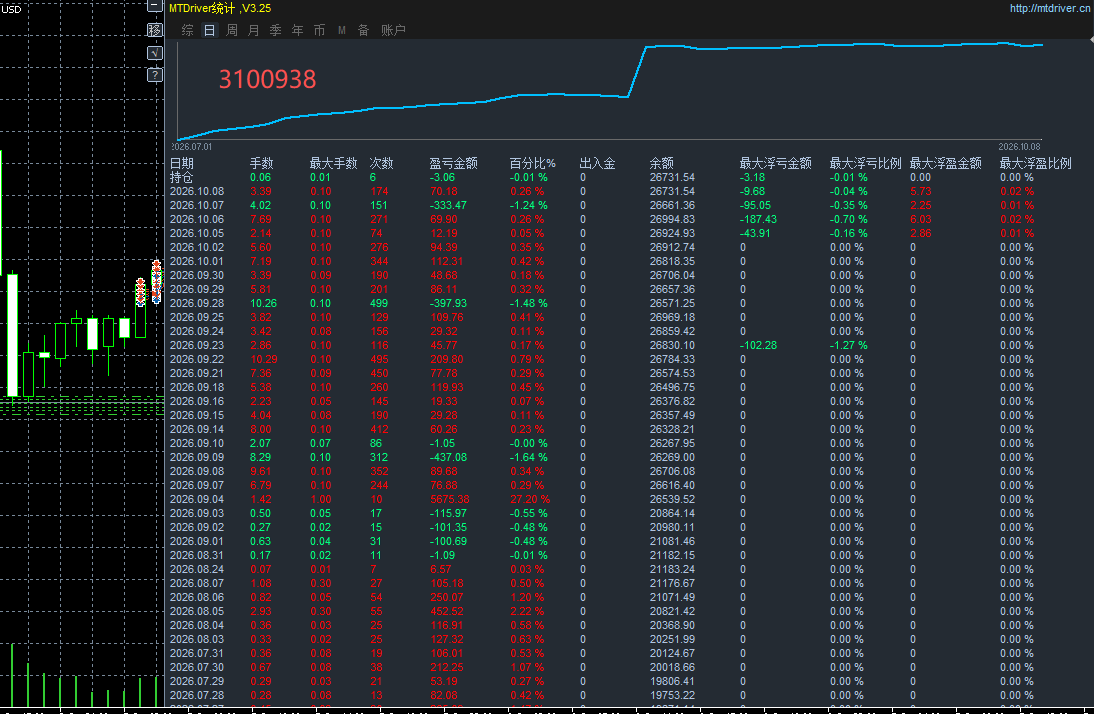Viewport: 1094px width, 714px height.
Task: Toggle the checkmark √ button
Action: pyautogui.click(x=155, y=53)
